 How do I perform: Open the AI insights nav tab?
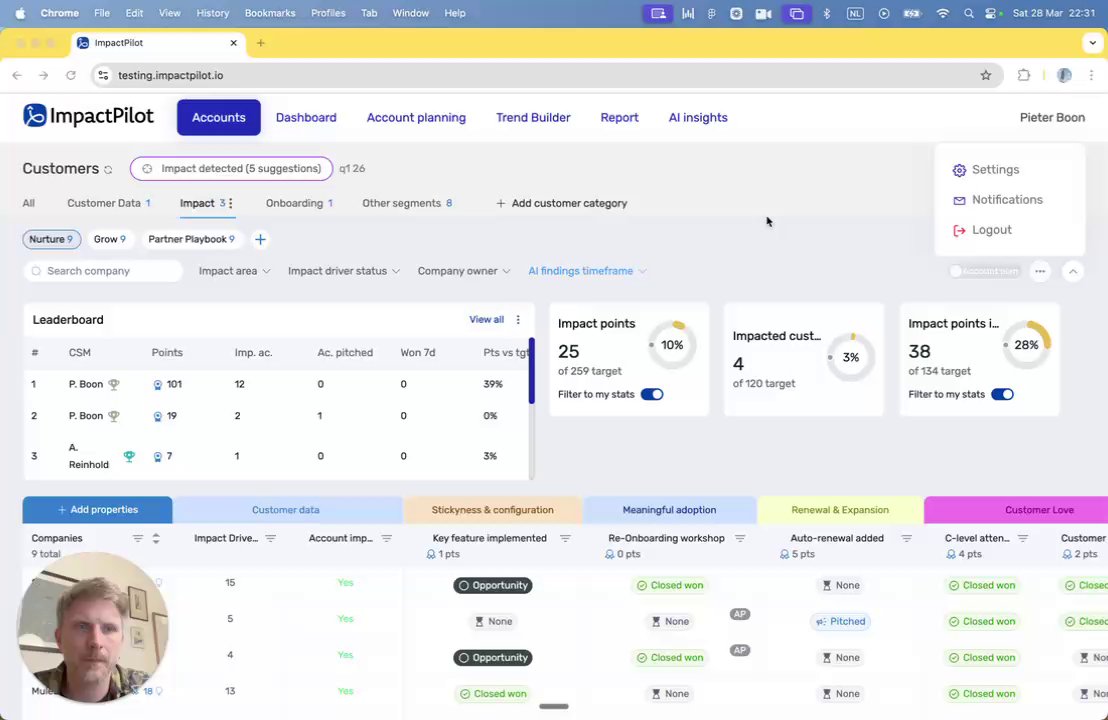click(x=698, y=117)
